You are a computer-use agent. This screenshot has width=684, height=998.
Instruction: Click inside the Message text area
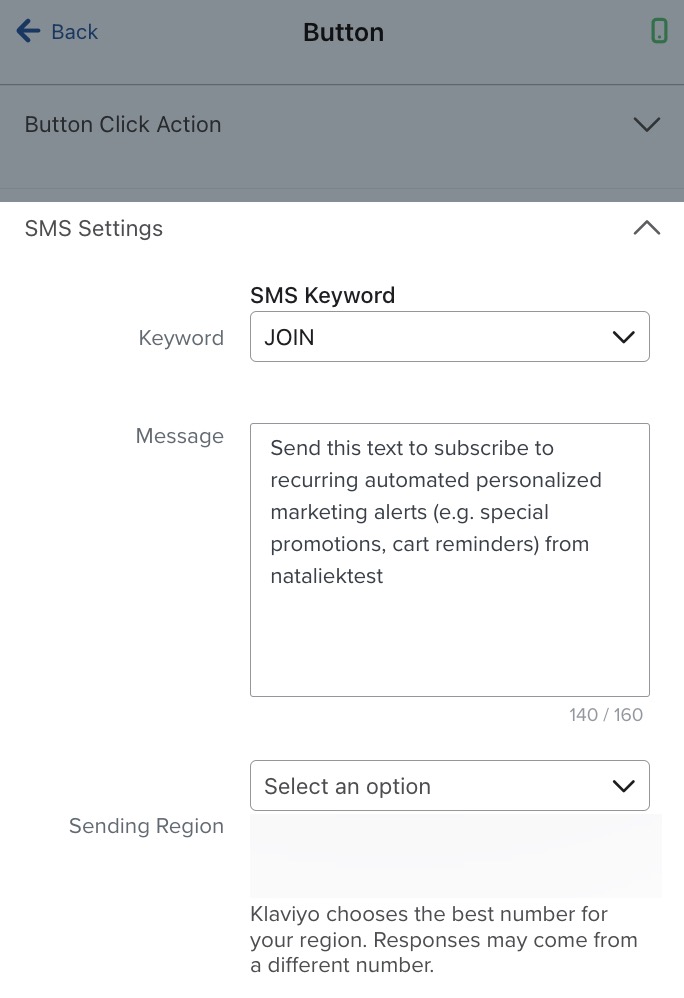(x=450, y=559)
